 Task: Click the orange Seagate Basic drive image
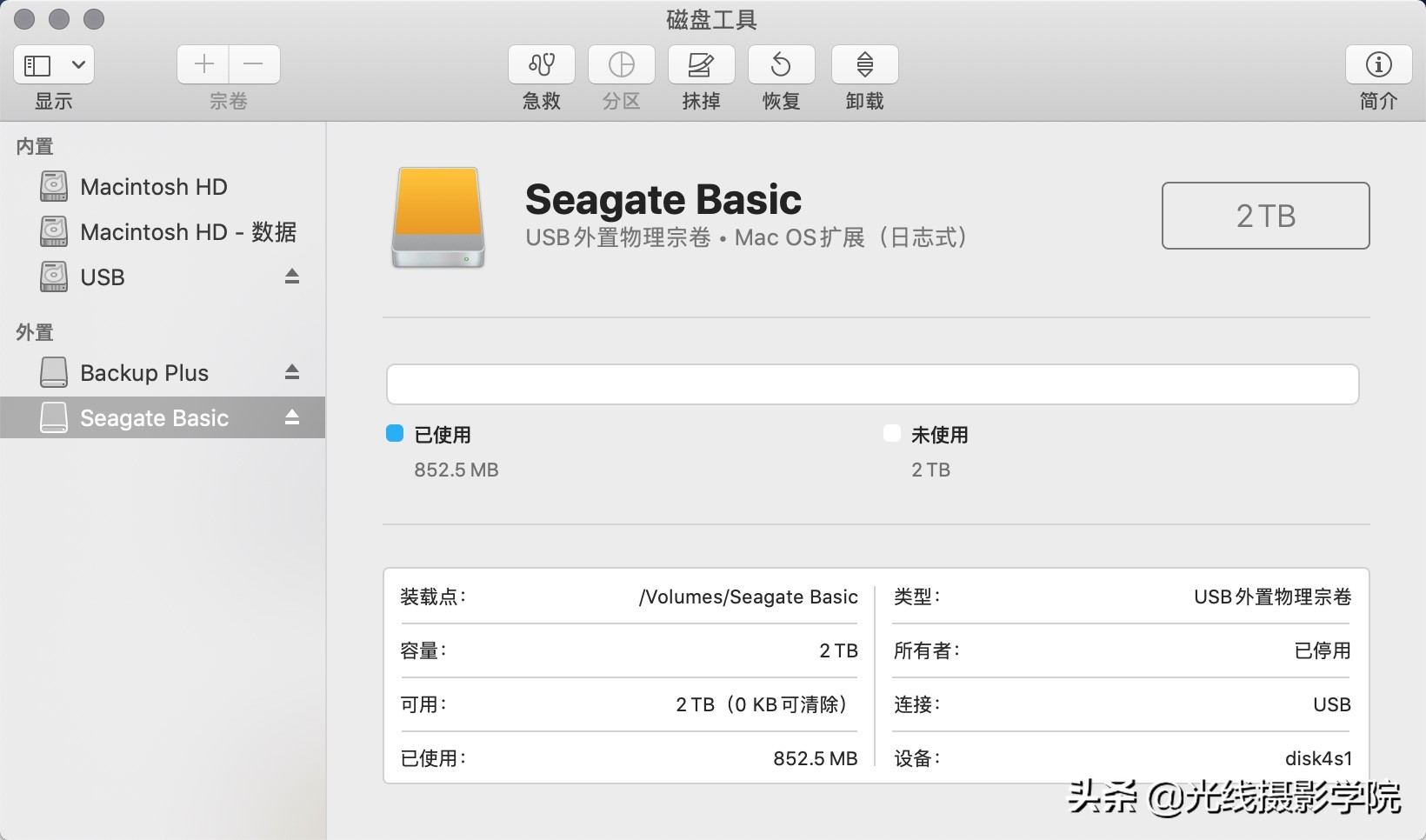click(437, 217)
